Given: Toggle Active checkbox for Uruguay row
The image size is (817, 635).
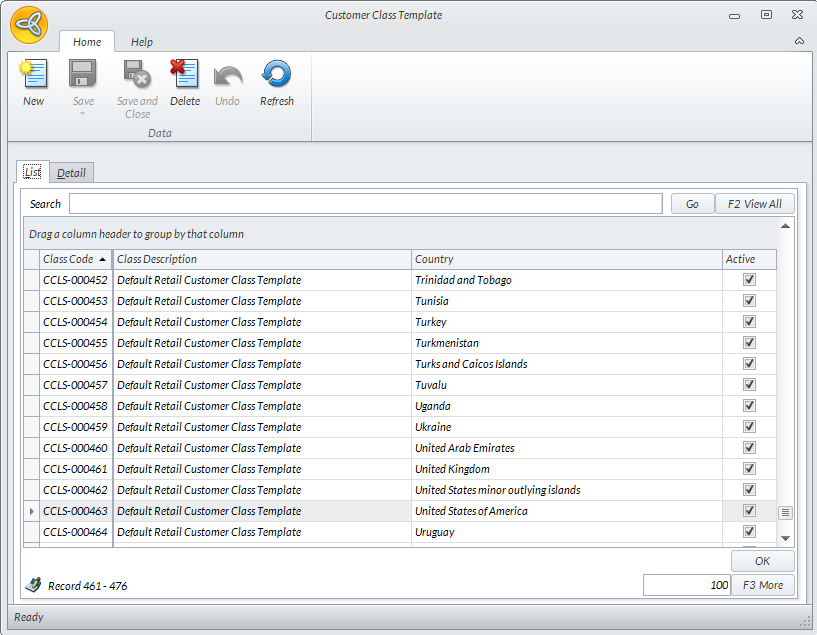Looking at the screenshot, I should (x=749, y=532).
